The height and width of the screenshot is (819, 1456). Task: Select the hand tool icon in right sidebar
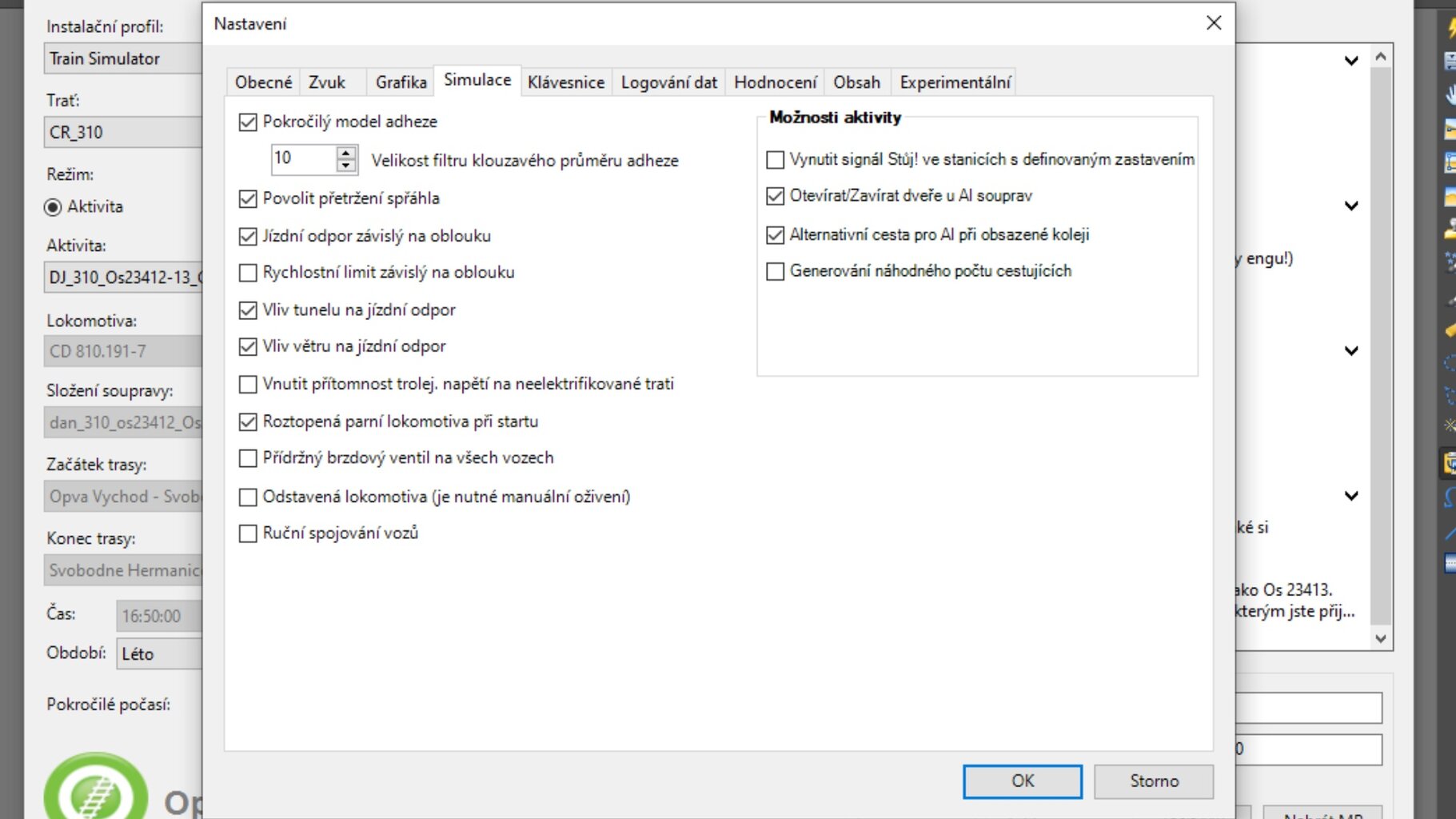(1450, 94)
